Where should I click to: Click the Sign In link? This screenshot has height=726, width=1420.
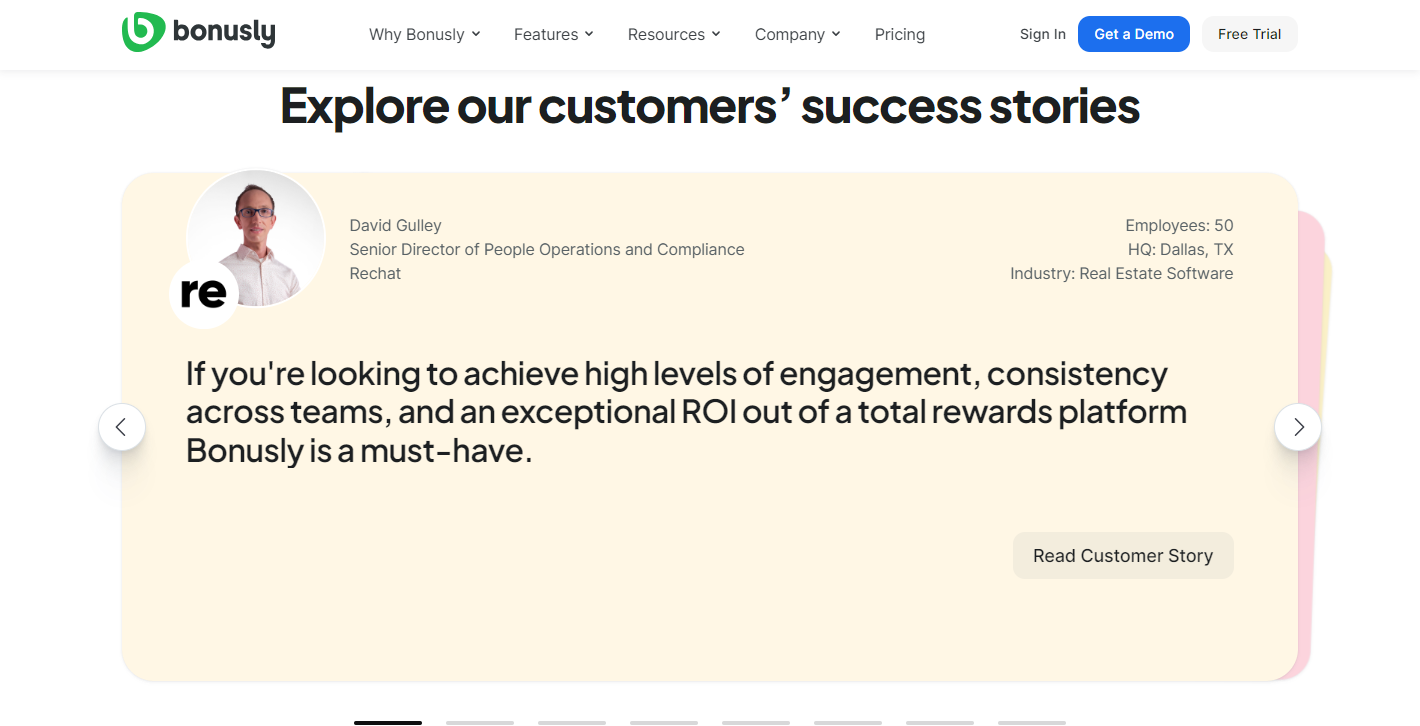[1043, 34]
